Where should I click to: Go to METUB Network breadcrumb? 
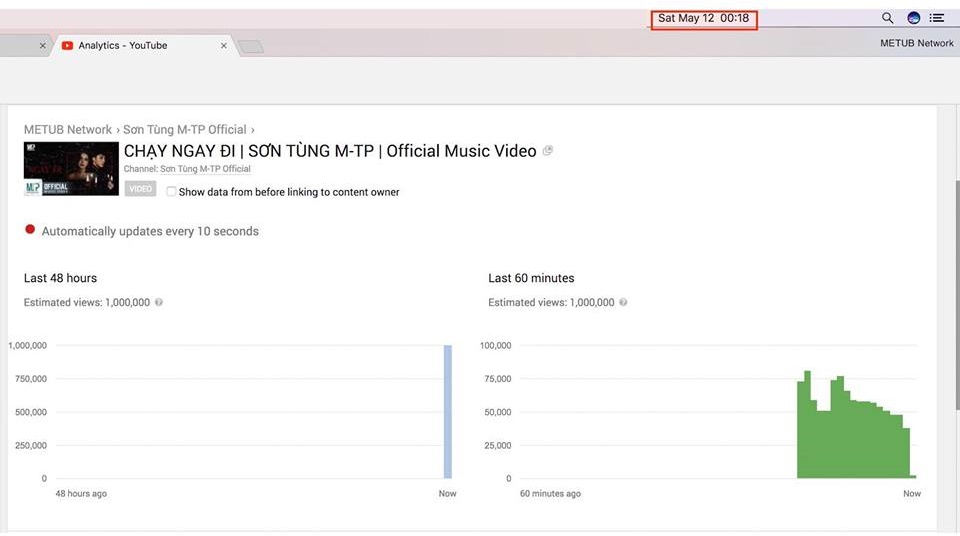pyautogui.click(x=68, y=130)
